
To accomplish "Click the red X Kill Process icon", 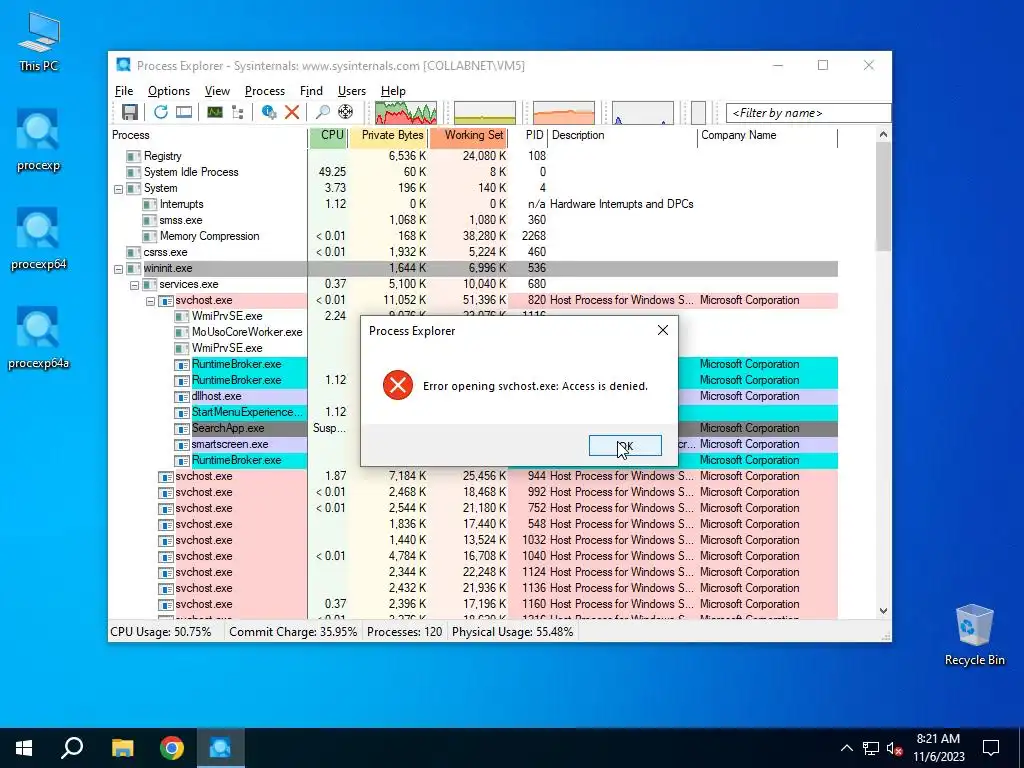I will [292, 112].
